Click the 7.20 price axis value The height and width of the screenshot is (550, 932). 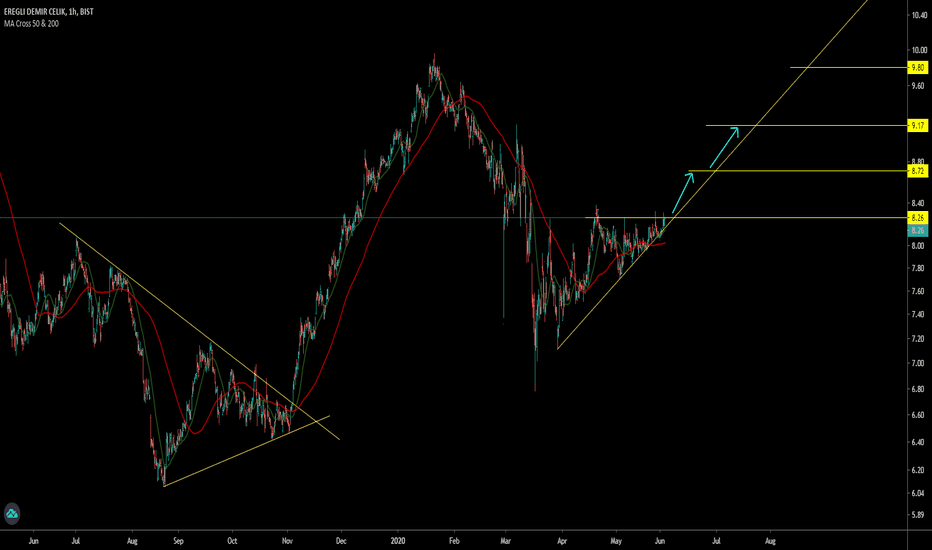pyautogui.click(x=918, y=339)
